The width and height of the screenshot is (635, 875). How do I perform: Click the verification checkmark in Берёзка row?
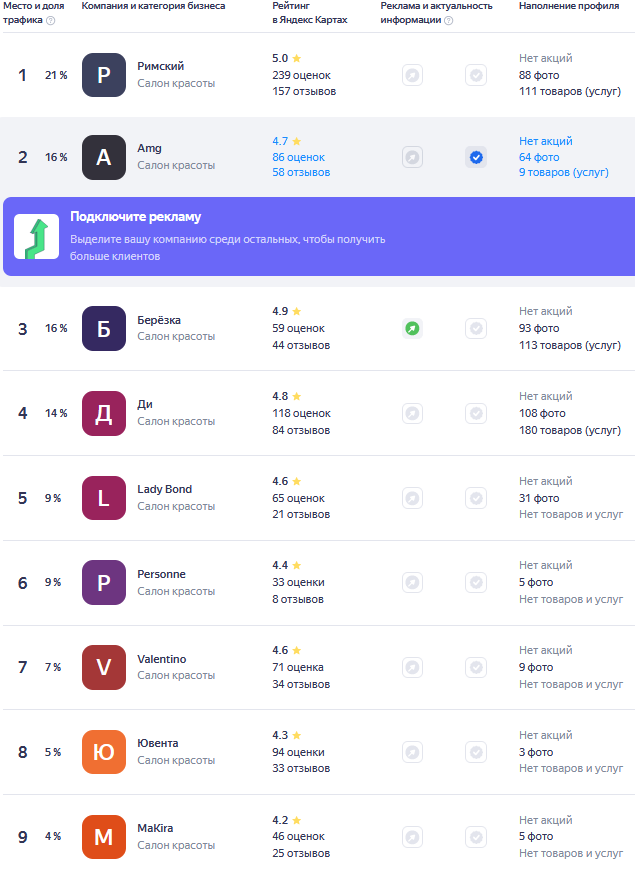click(476, 329)
